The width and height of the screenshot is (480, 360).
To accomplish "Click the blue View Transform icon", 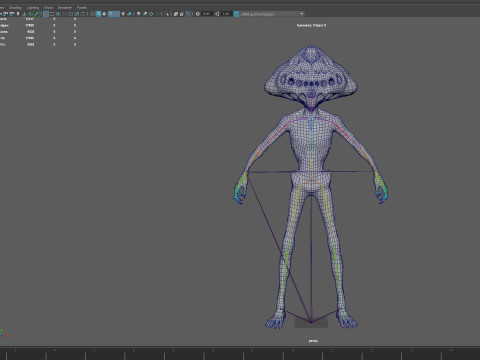I will point(236,14).
